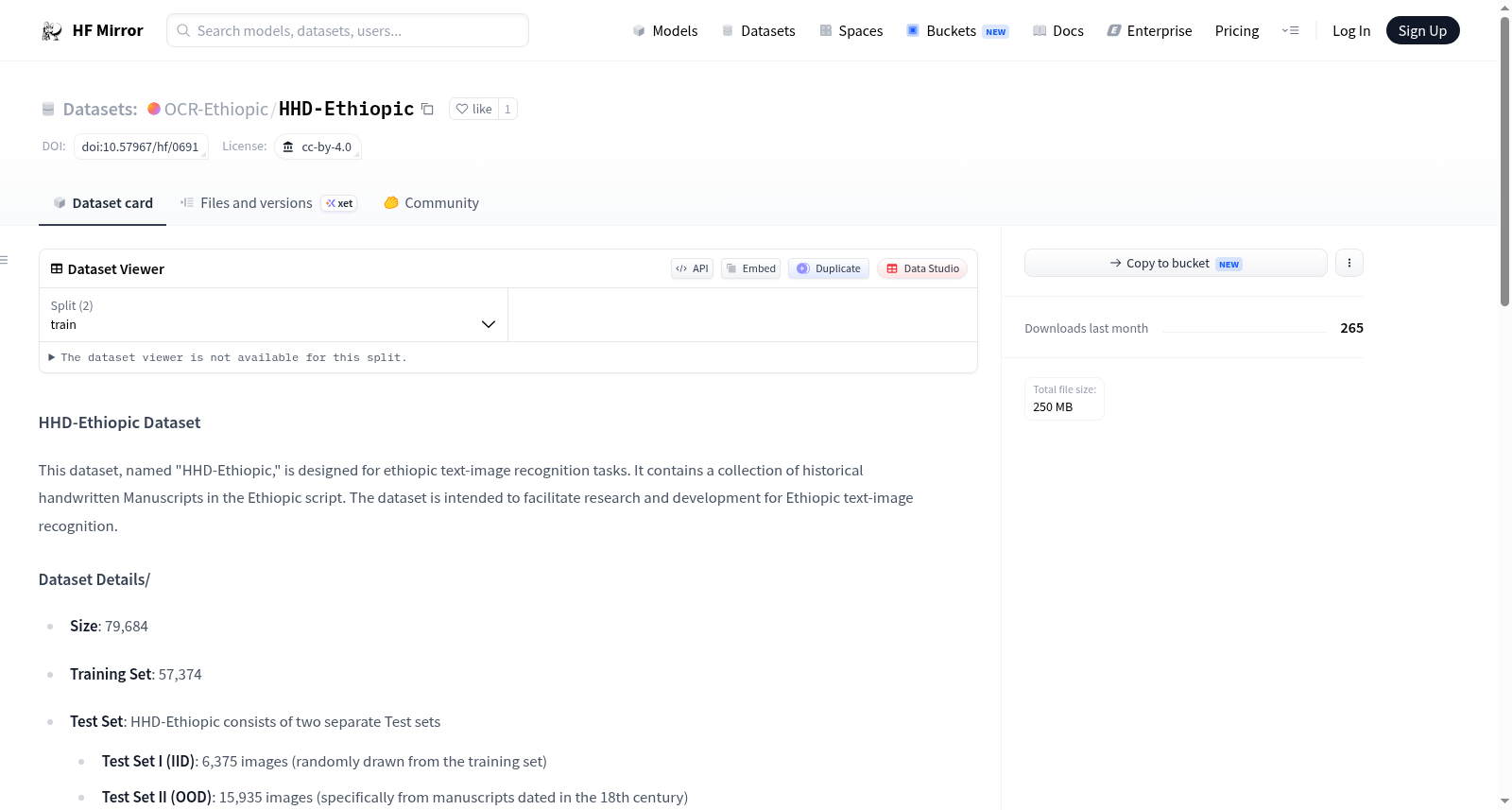This screenshot has height=810, width=1512.
Task: Click the Dataset Details heading
Action: (x=94, y=579)
